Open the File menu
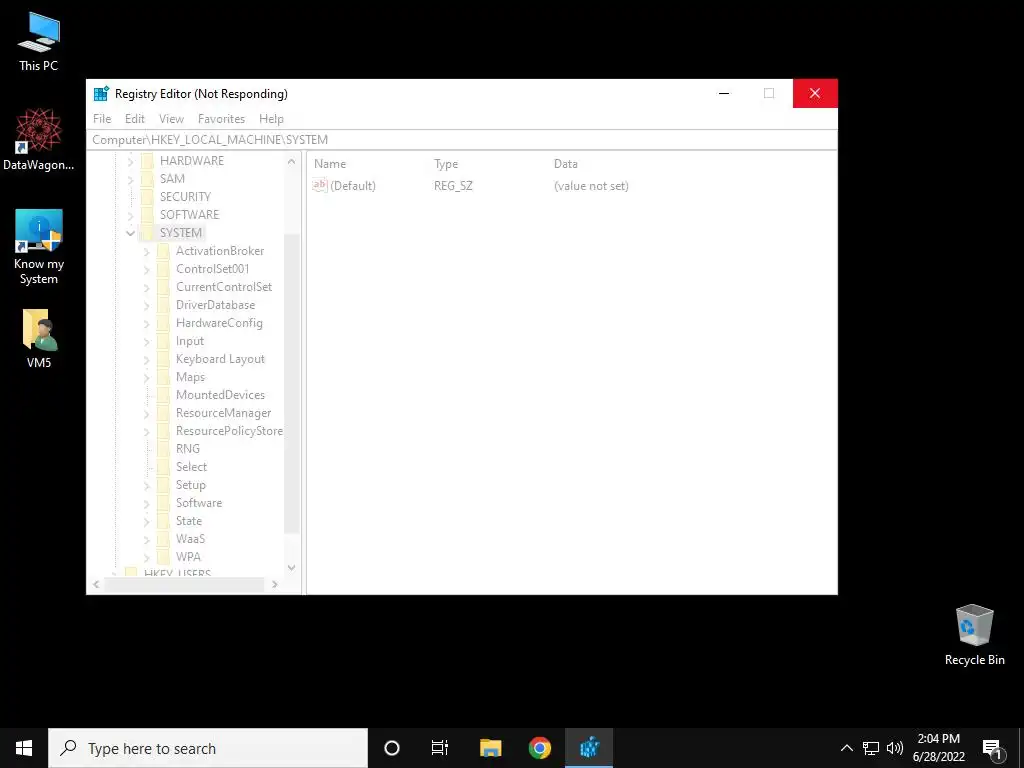 coord(102,119)
